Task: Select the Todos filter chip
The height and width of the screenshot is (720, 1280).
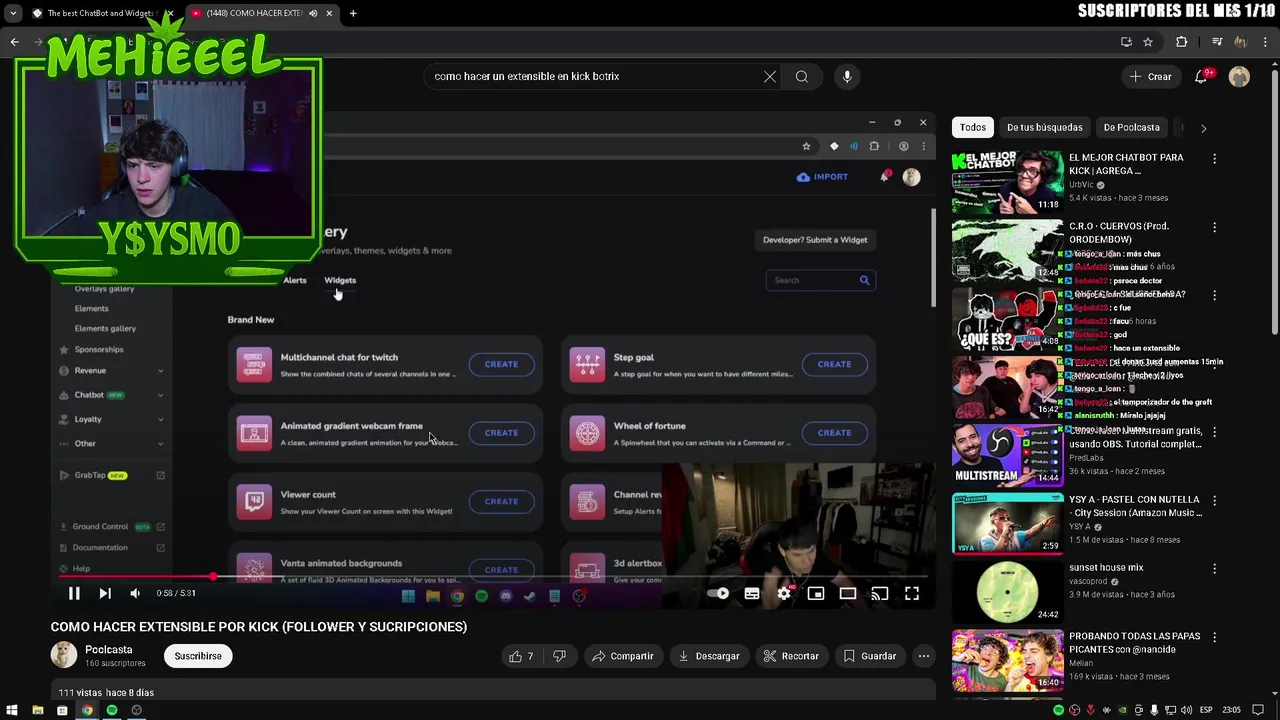Action: click(x=973, y=127)
